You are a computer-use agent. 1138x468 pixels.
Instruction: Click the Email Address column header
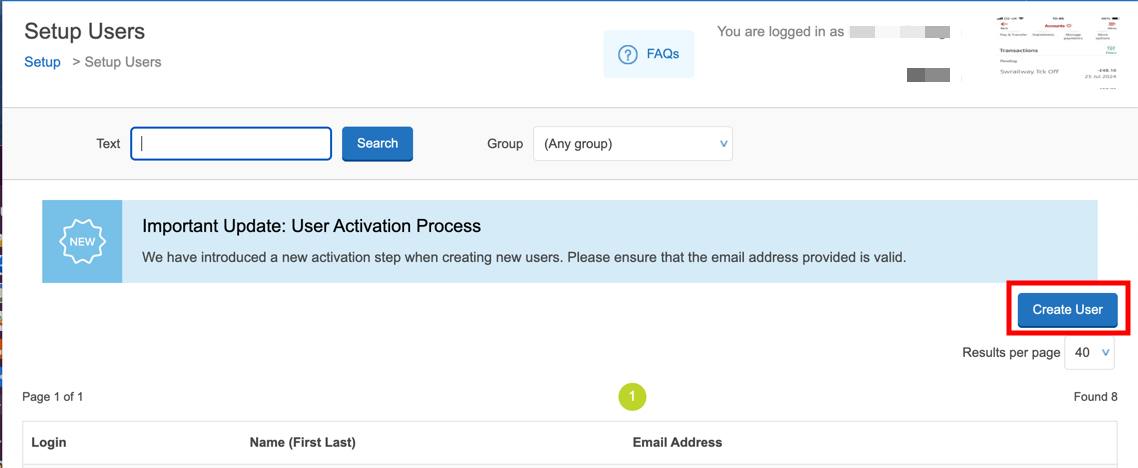pos(677,442)
